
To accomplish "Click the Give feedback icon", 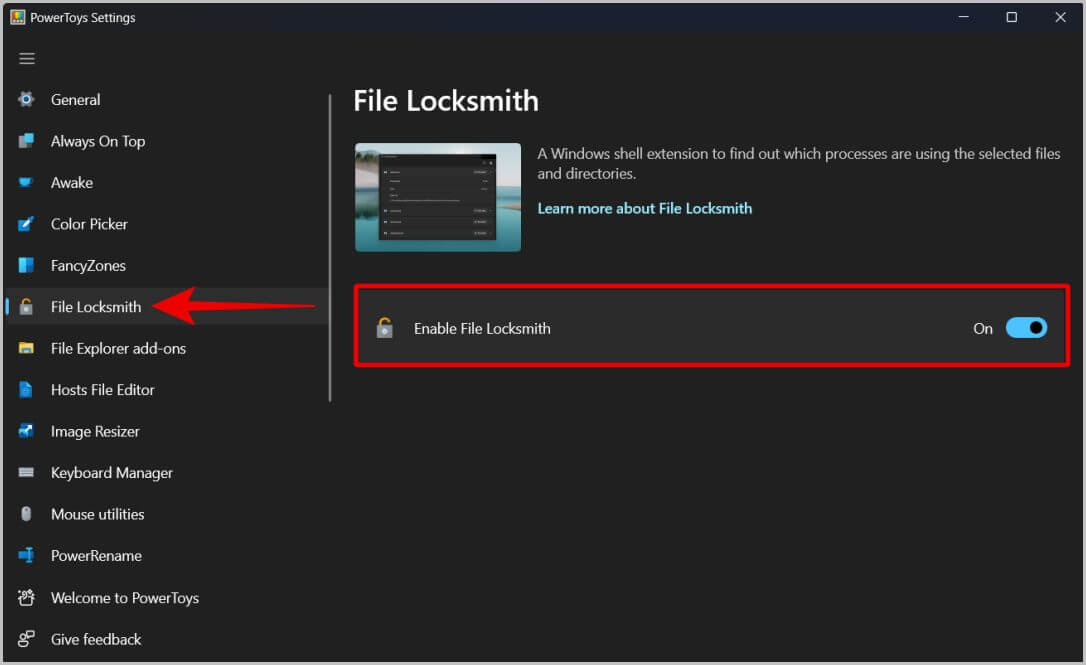I will [x=26, y=639].
